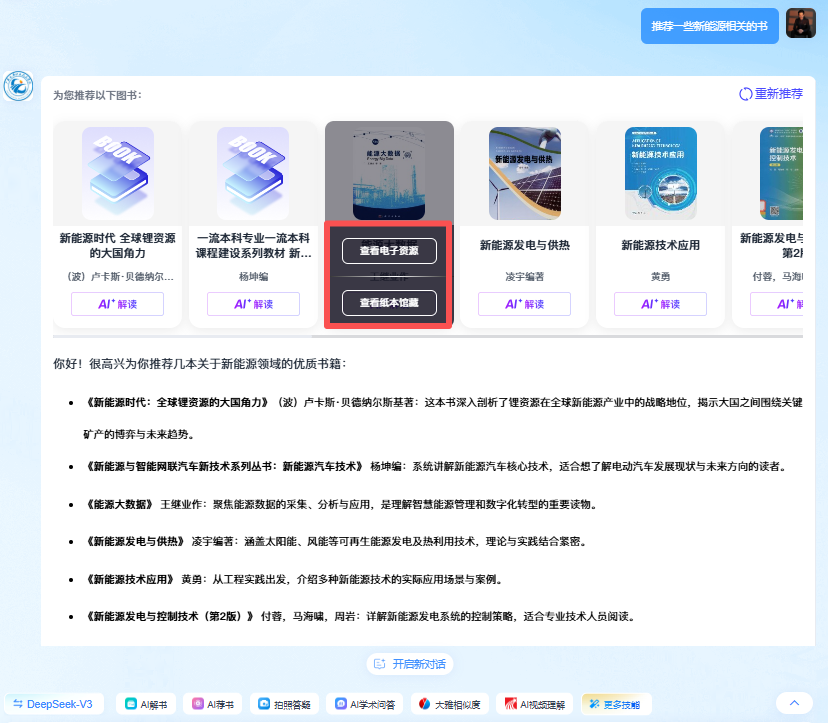
Task: Click 查看电子资源 button
Action: pos(389,250)
